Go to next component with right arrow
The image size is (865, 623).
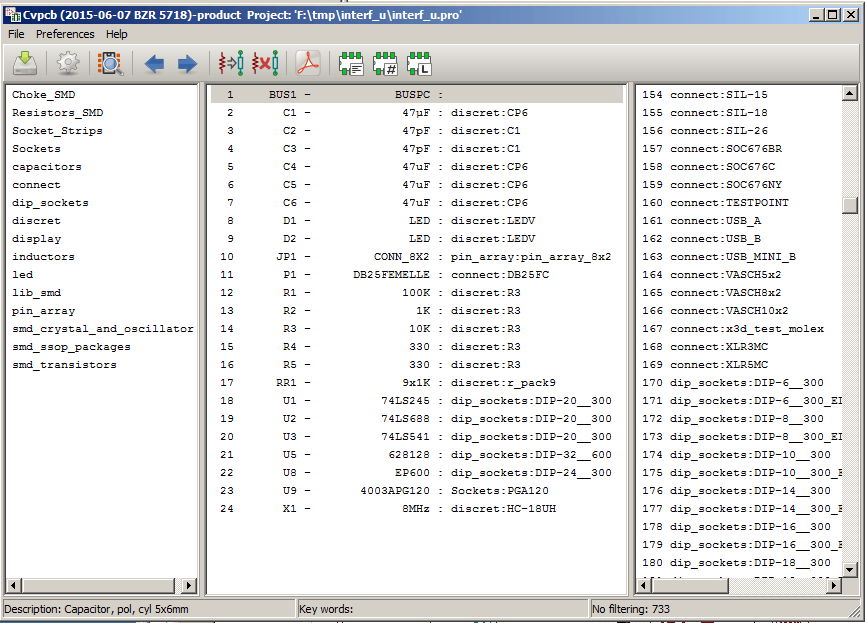point(187,64)
